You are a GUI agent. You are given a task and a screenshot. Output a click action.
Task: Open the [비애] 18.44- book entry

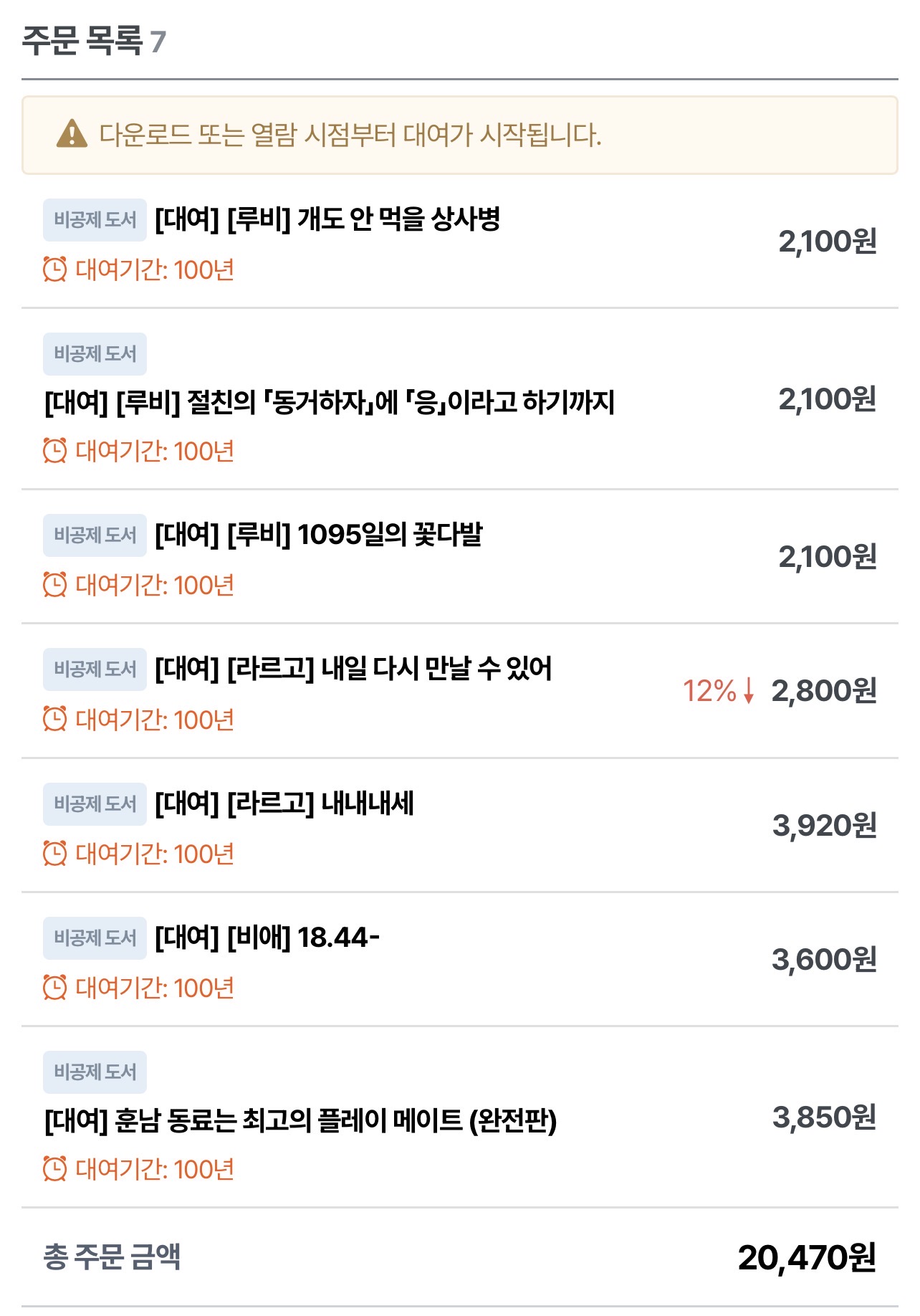(x=267, y=938)
